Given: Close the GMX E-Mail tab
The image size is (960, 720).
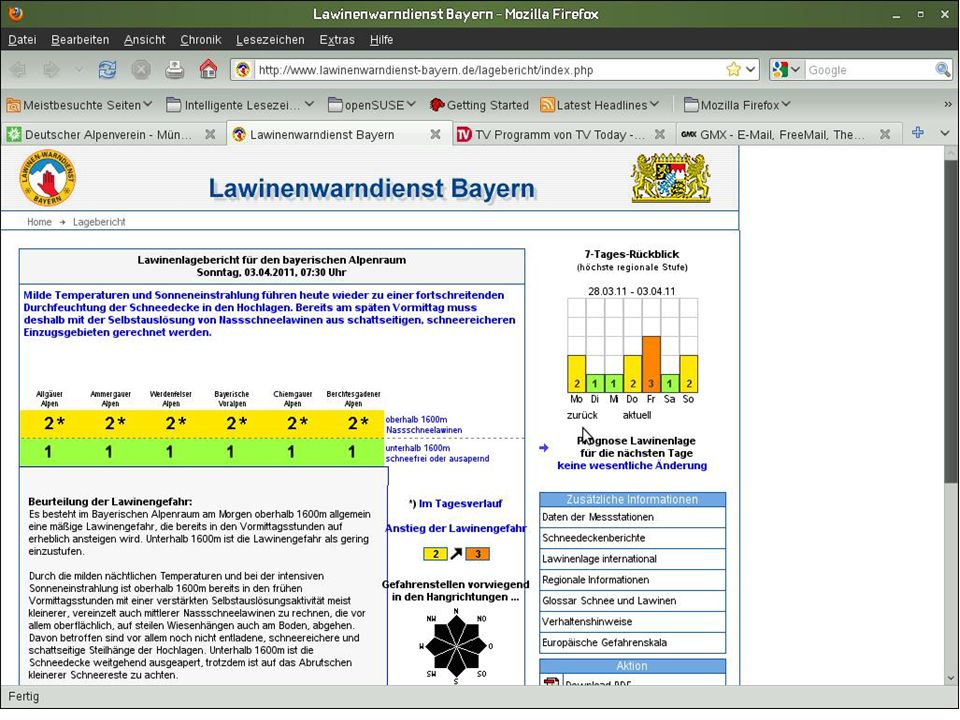Looking at the screenshot, I should [x=885, y=134].
